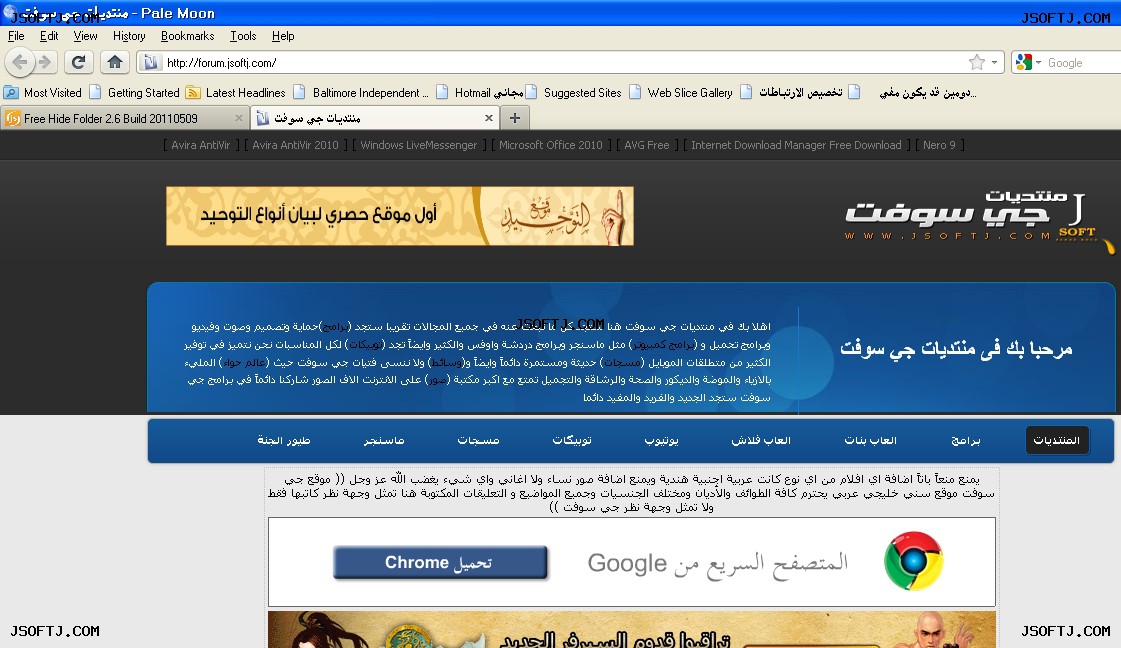
Task: Go forward with the Forward arrow button
Action: [x=45, y=62]
